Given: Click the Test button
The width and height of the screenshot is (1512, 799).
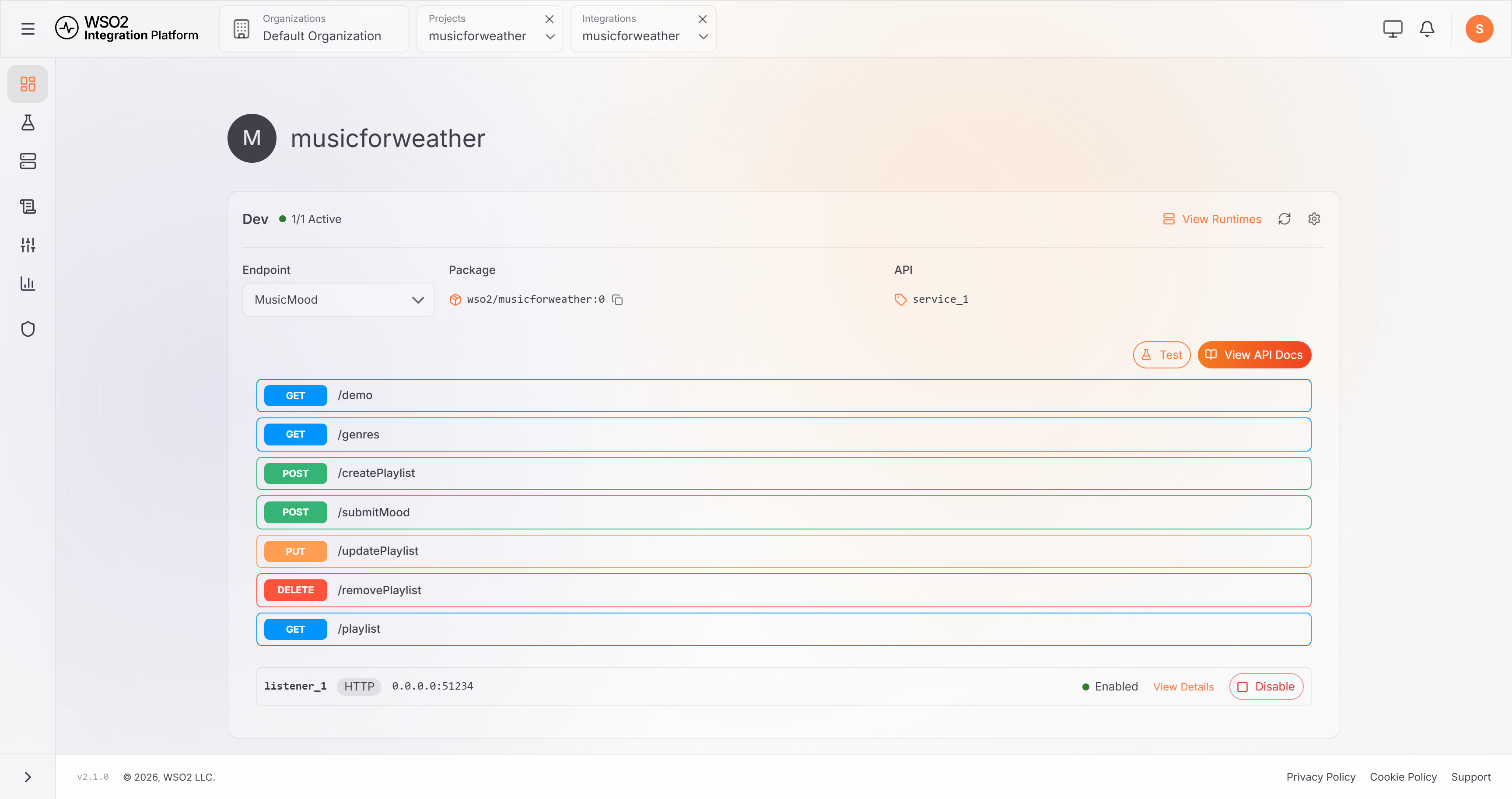Looking at the screenshot, I should pyautogui.click(x=1162, y=354).
